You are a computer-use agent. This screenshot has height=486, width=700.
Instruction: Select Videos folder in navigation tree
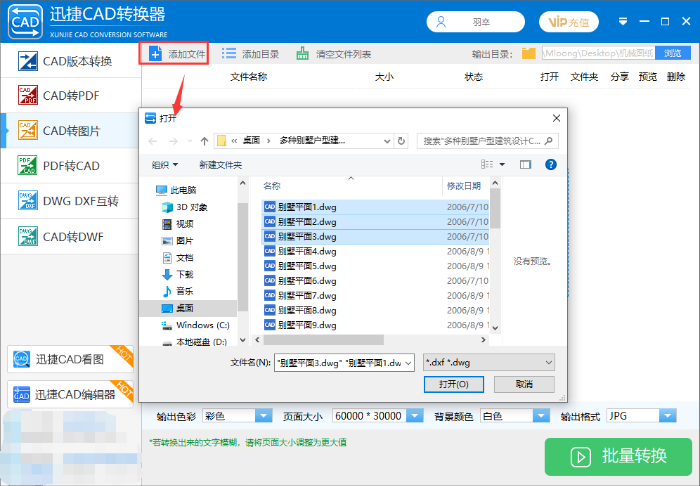click(178, 224)
